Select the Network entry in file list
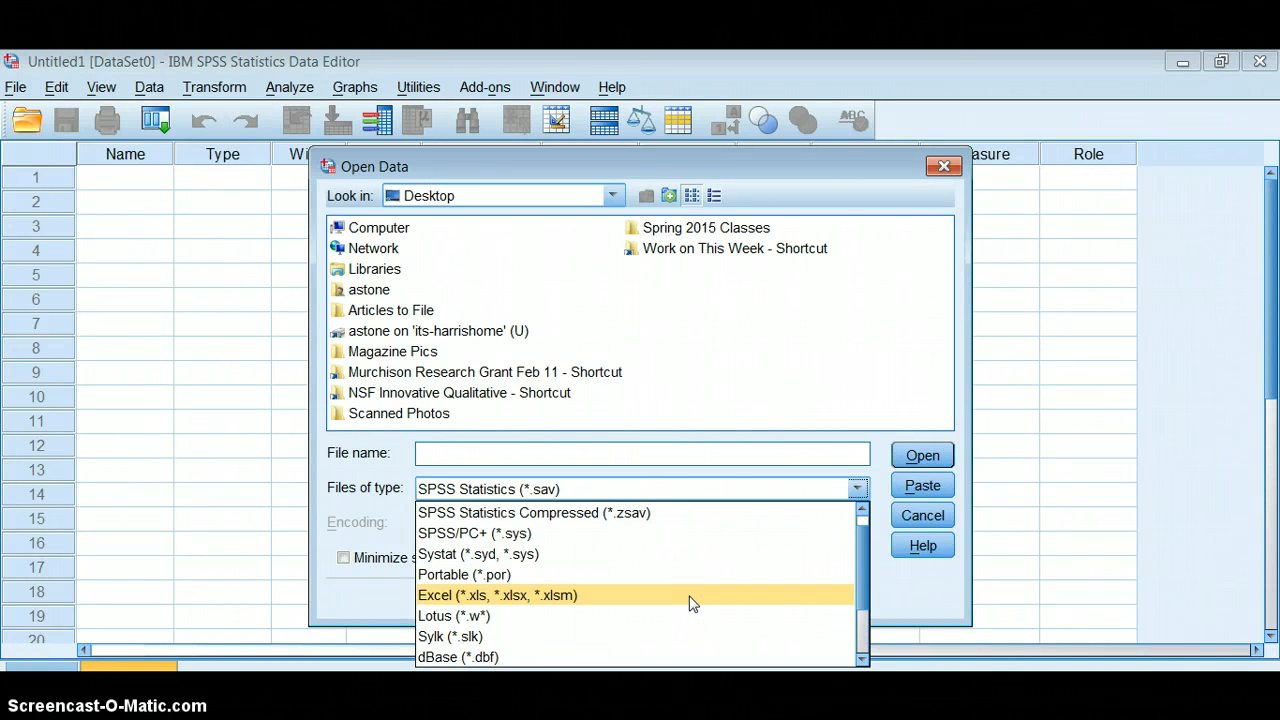The width and height of the screenshot is (1280, 720). pos(365,248)
